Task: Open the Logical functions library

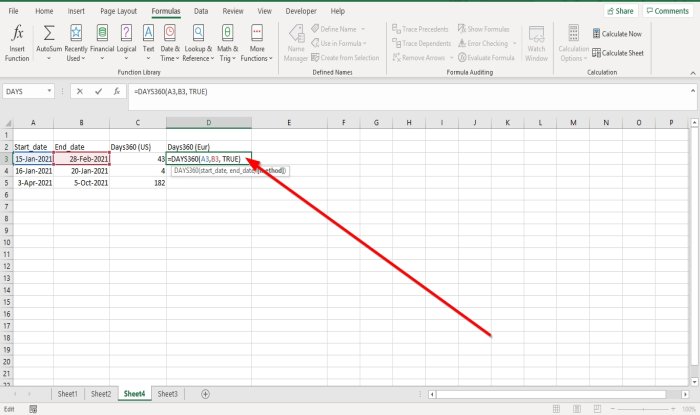Action: 126,43
